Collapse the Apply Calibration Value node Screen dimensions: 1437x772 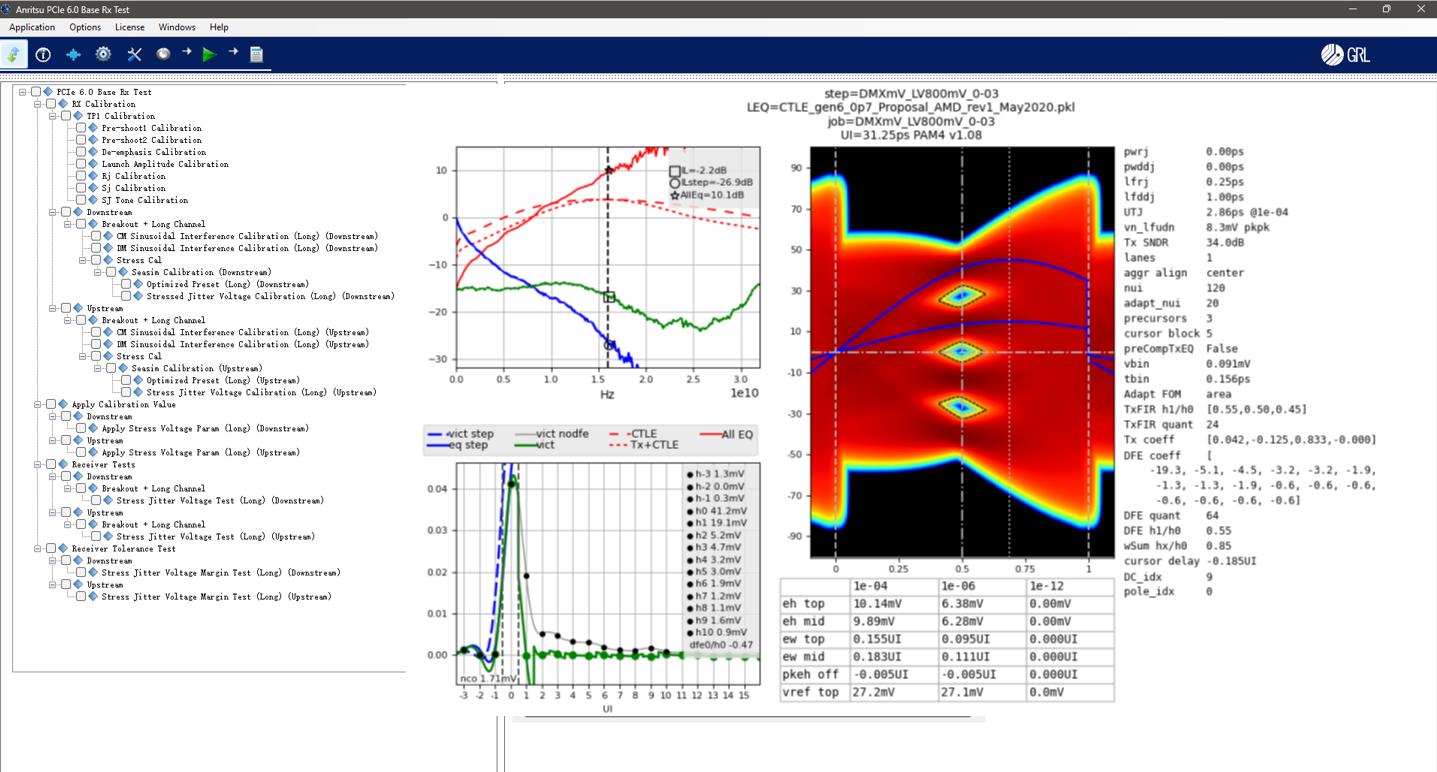(x=38, y=404)
